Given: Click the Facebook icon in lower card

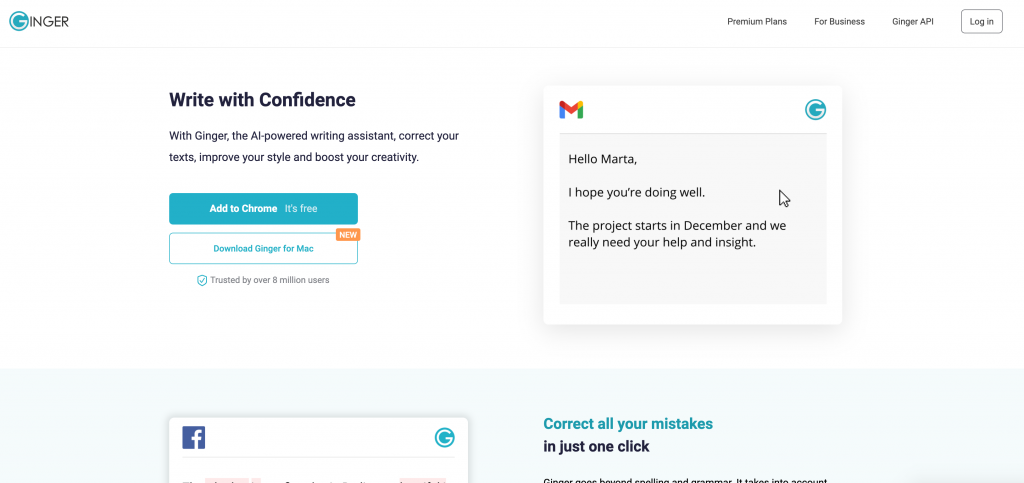Looking at the screenshot, I should coord(194,437).
